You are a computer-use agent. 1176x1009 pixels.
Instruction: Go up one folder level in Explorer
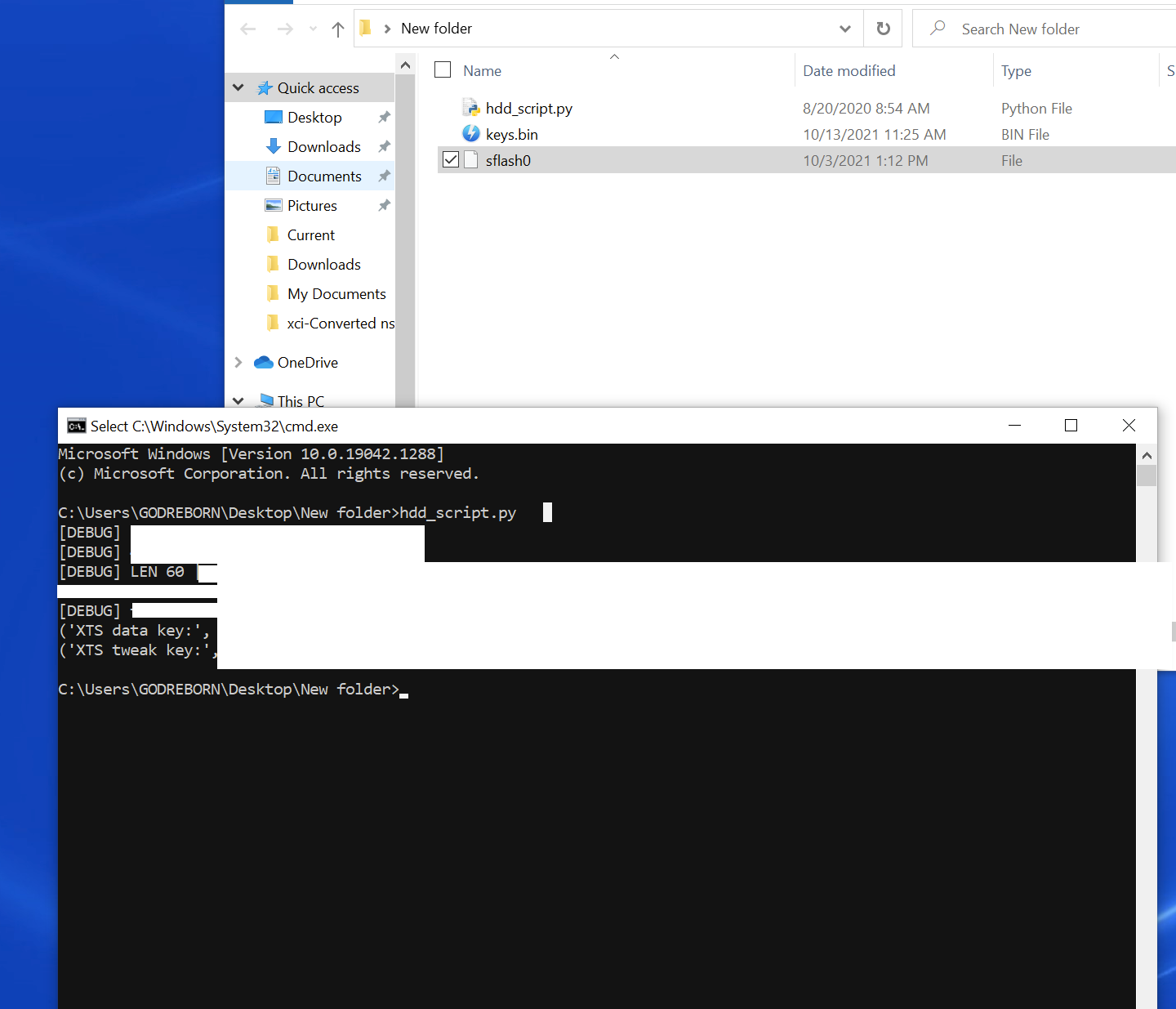pos(338,29)
